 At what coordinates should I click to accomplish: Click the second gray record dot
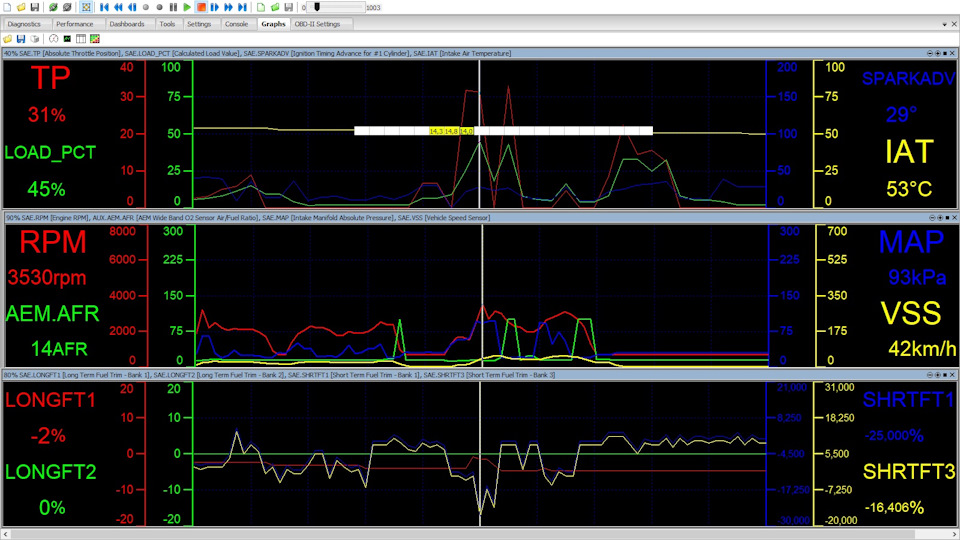click(x=159, y=7)
